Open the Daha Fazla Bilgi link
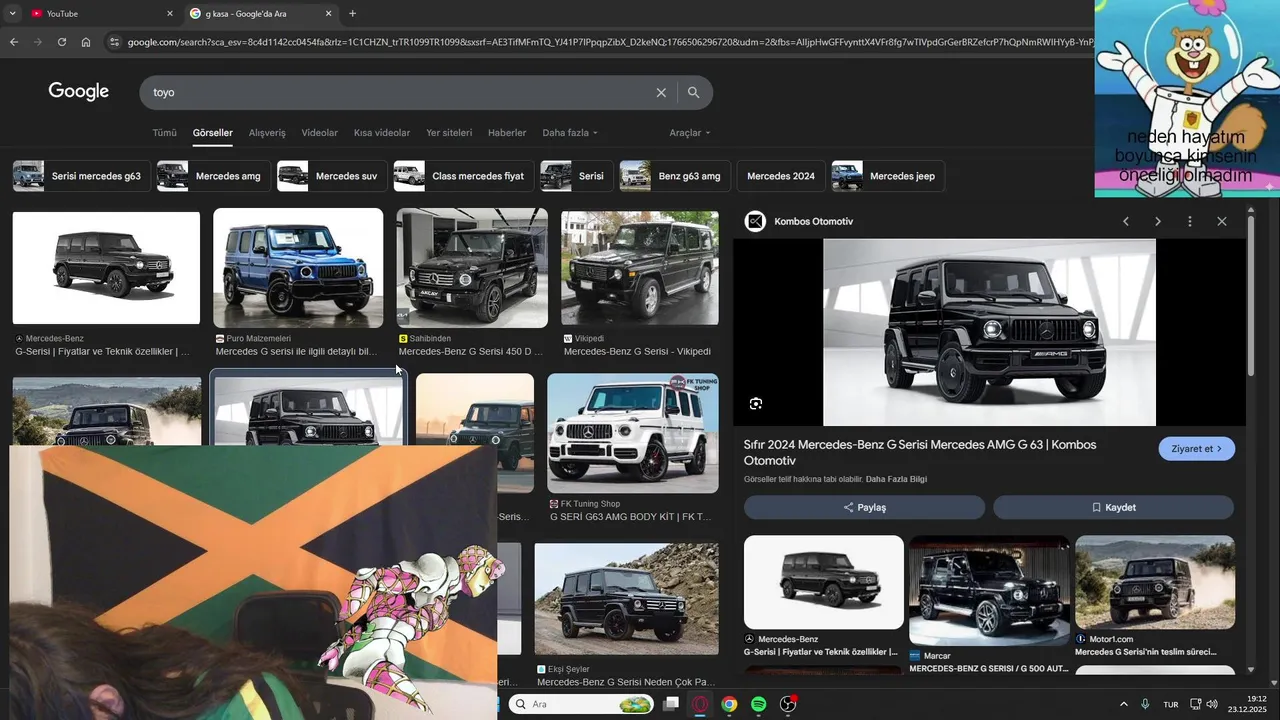1280x720 pixels. click(896, 479)
